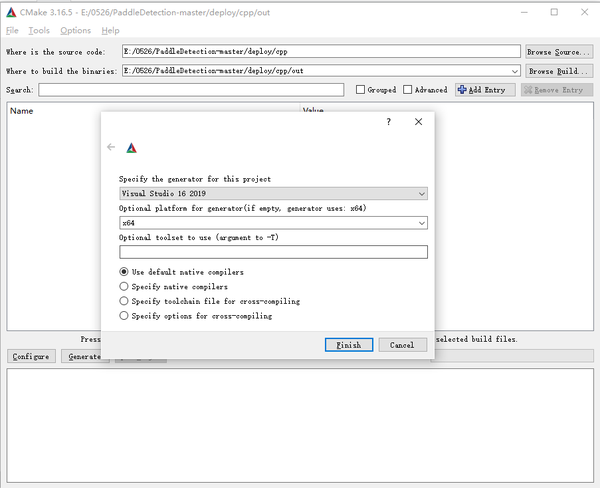600x488 pixels.
Task: Open the Options menu
Action: click(75, 31)
